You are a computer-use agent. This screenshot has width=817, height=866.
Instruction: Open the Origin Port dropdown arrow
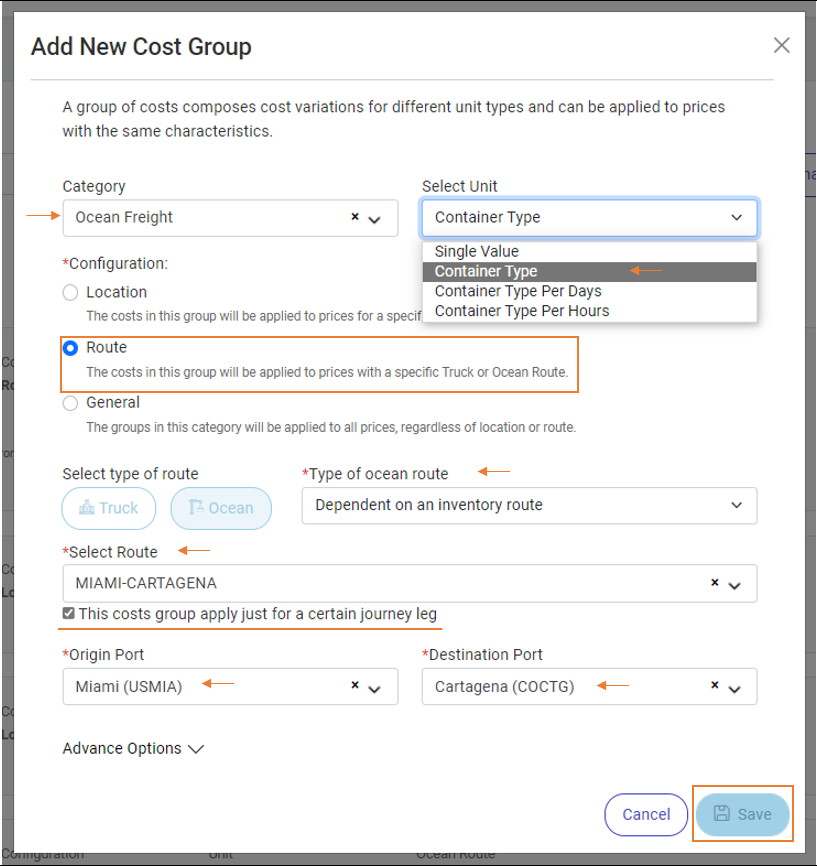coord(375,689)
